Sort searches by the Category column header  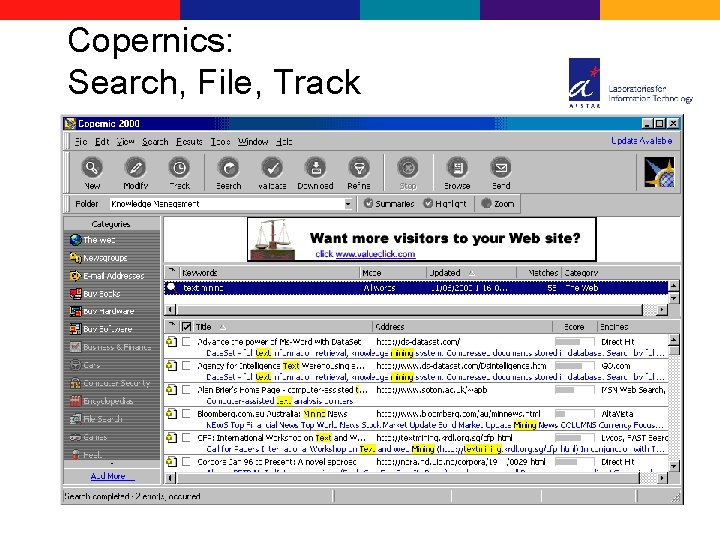(x=615, y=273)
